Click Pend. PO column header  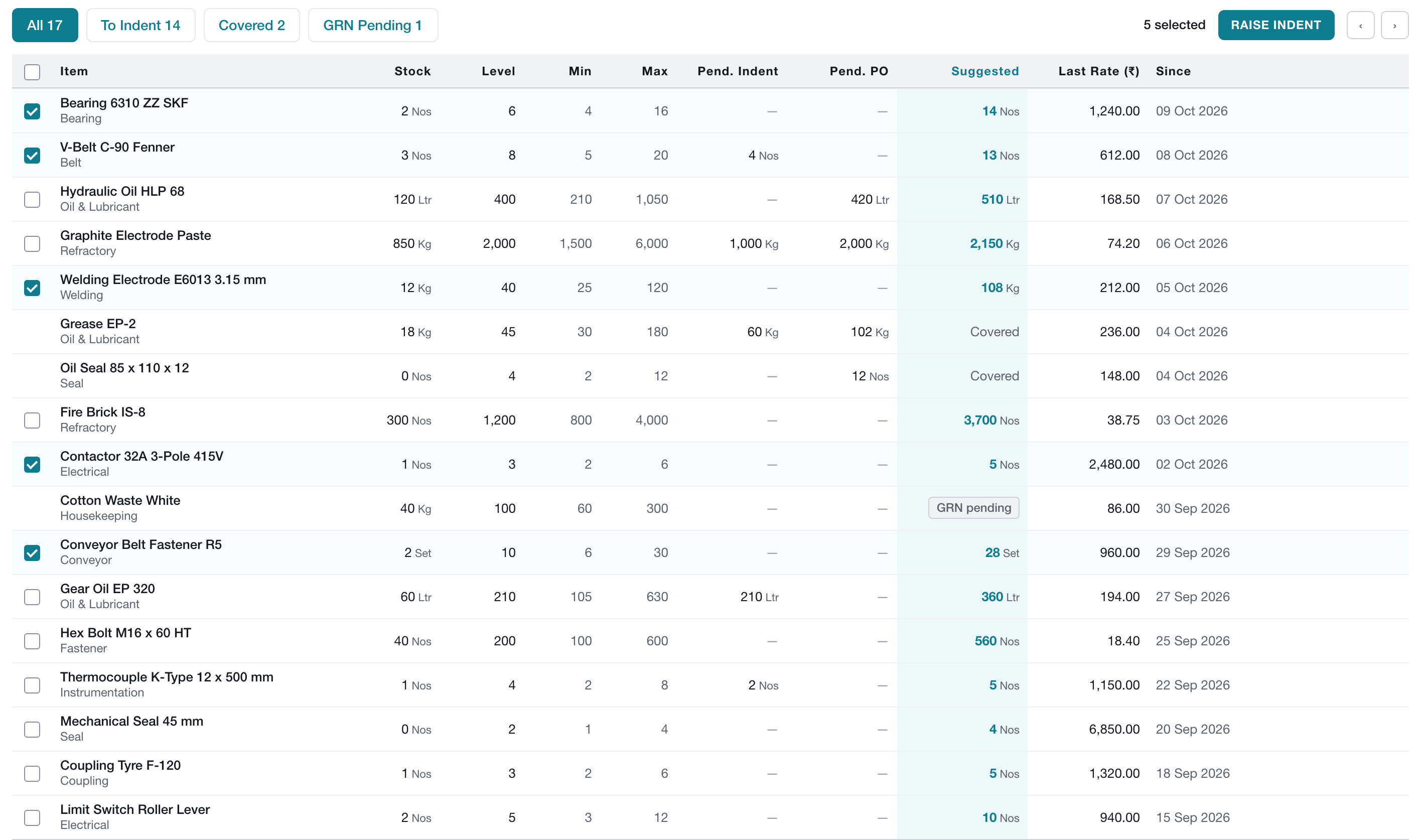(x=859, y=71)
